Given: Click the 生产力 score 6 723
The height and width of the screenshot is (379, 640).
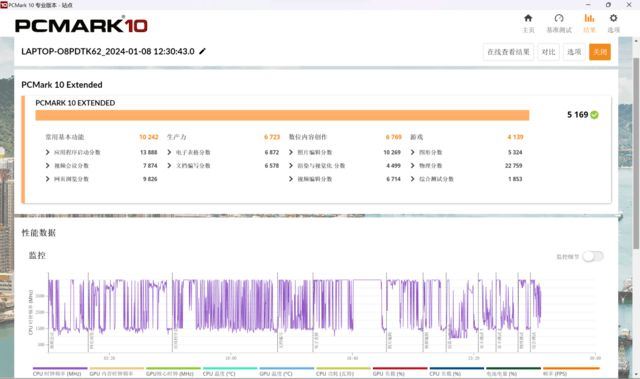Looking at the screenshot, I should (272, 137).
